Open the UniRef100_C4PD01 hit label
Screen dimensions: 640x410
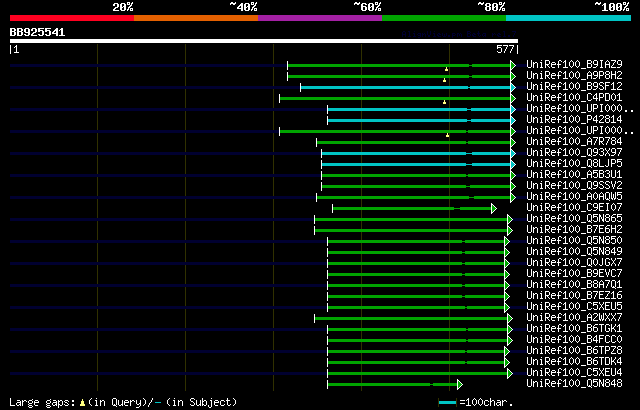(574, 98)
